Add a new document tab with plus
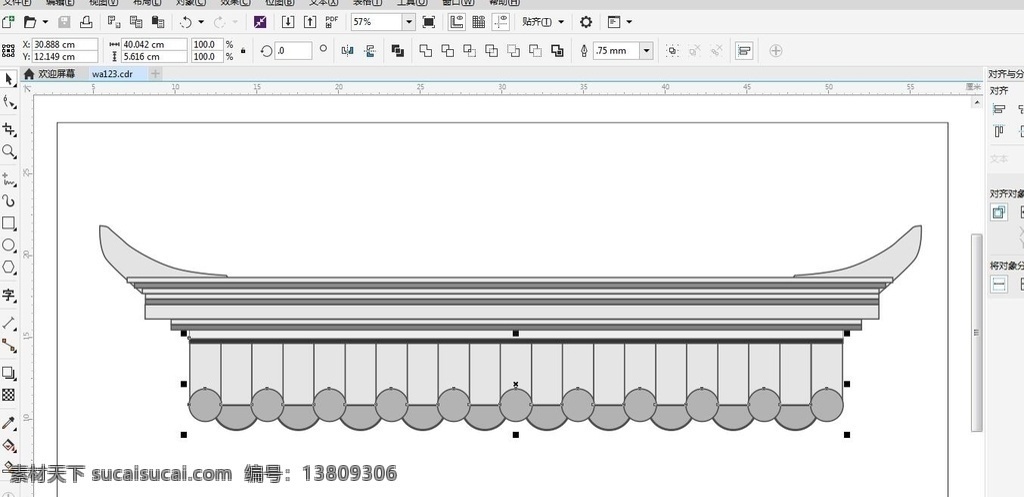 [x=155, y=74]
